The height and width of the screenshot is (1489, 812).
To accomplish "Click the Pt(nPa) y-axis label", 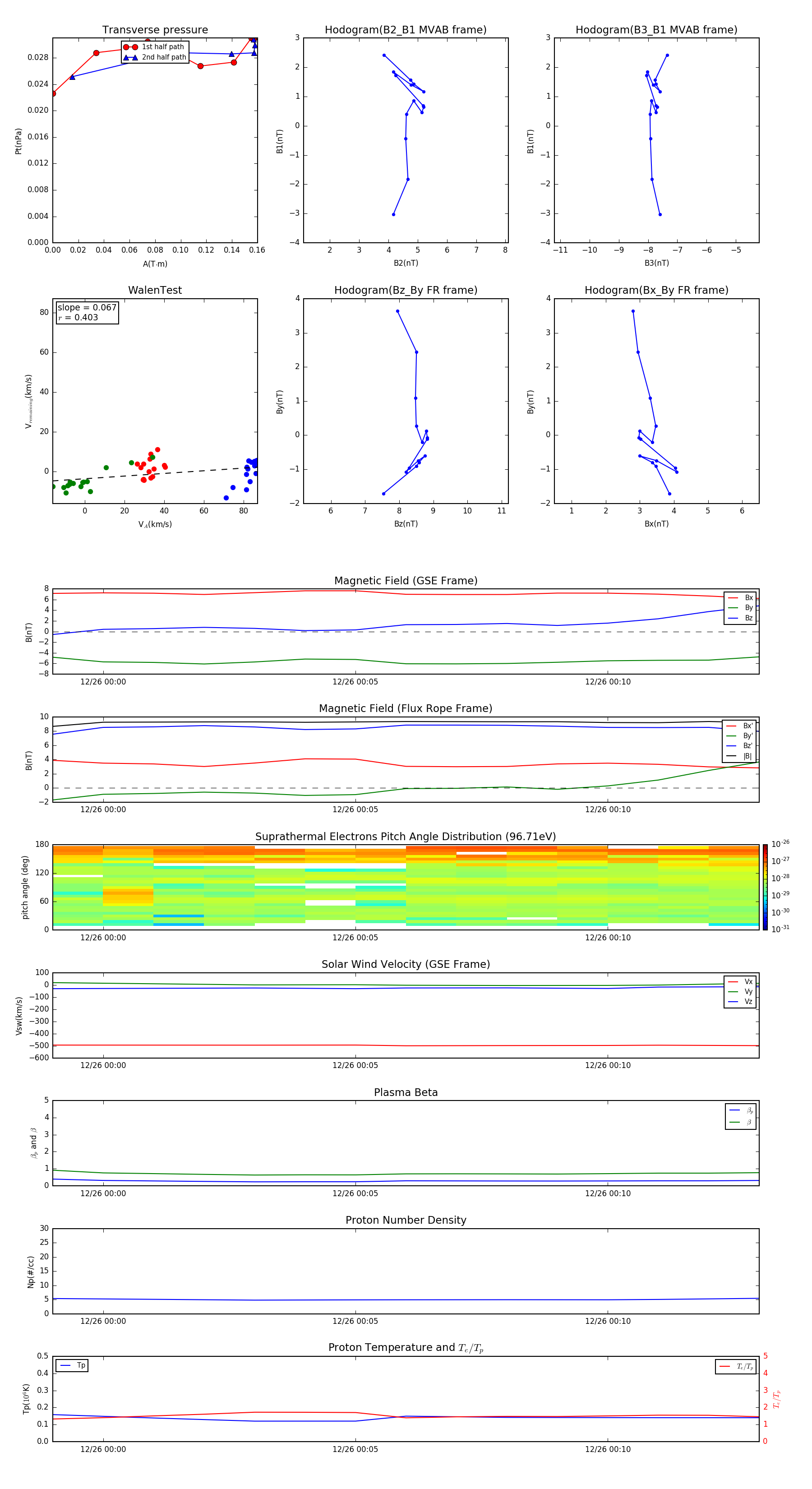I will click(18, 140).
